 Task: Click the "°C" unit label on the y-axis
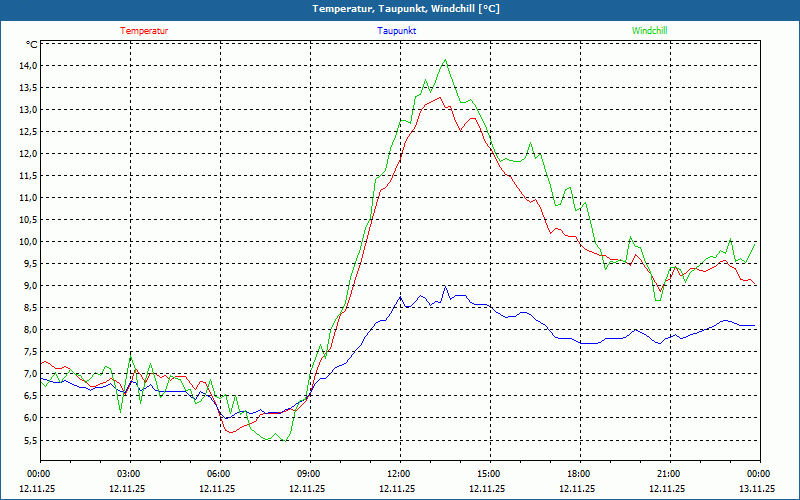31,45
